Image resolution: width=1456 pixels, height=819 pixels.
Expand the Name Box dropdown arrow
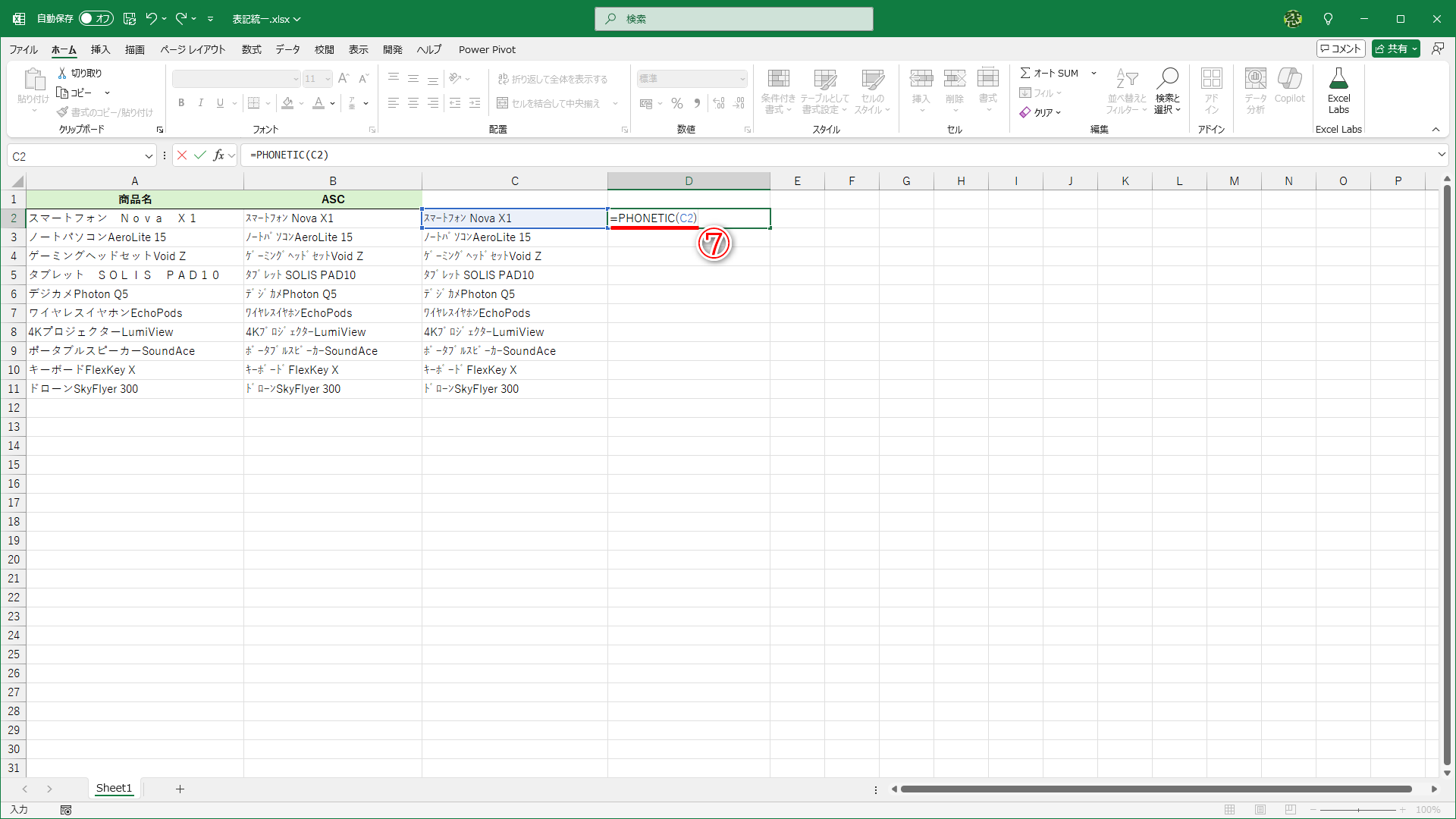point(149,156)
